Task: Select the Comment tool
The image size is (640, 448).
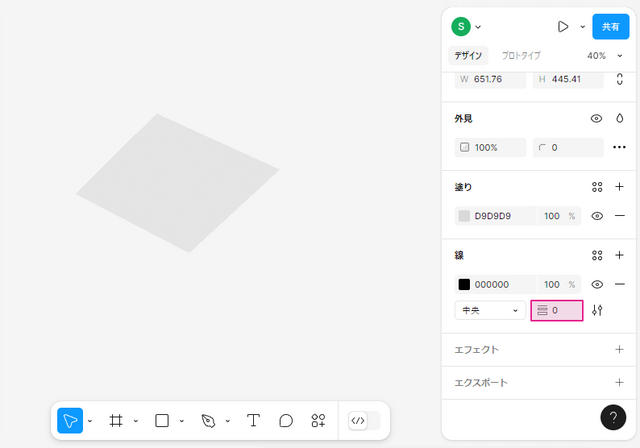Action: point(286,421)
